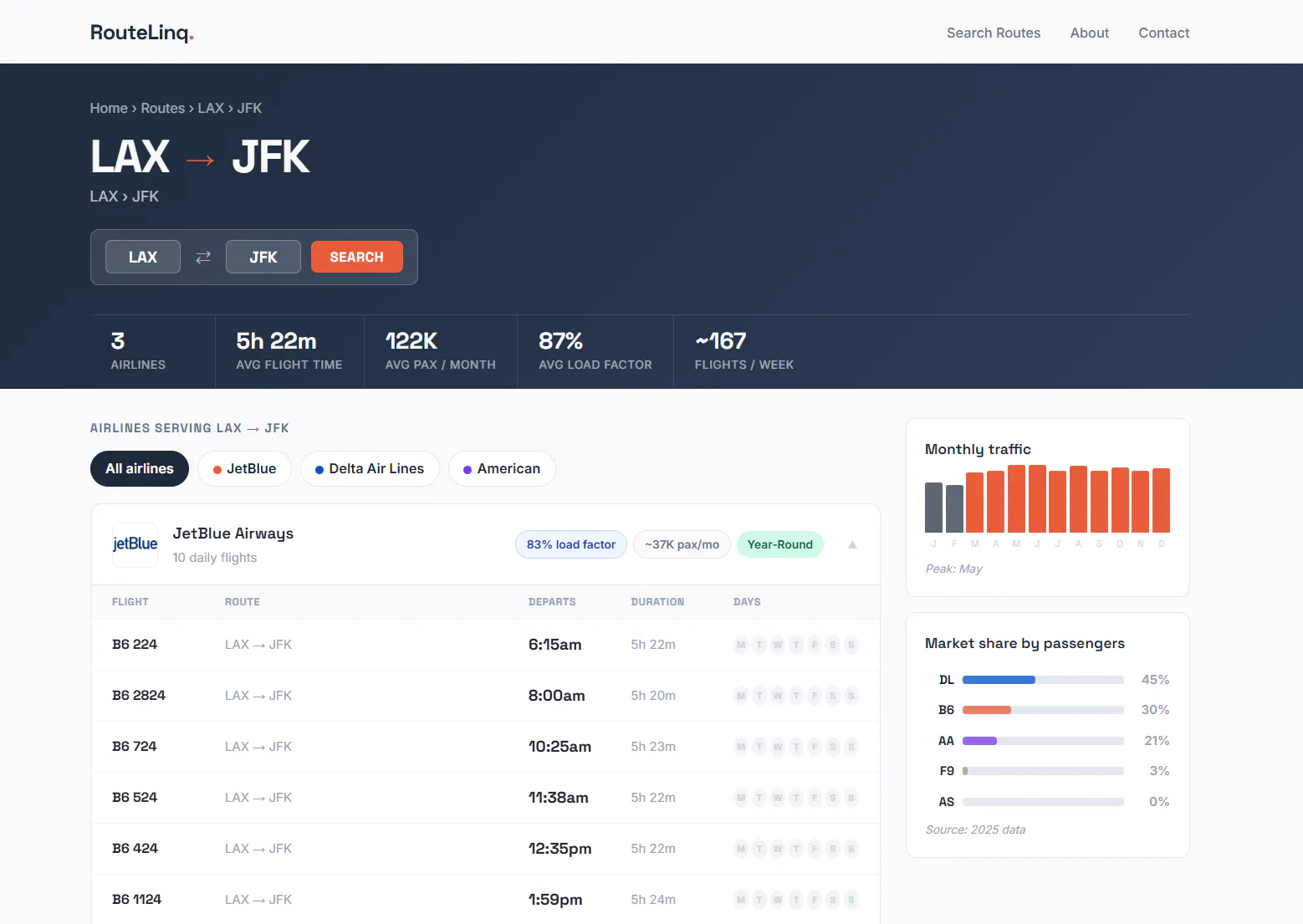Click the 1:59pm departure time
Screen dimensions: 1303x924
pyautogui.click(x=555, y=900)
